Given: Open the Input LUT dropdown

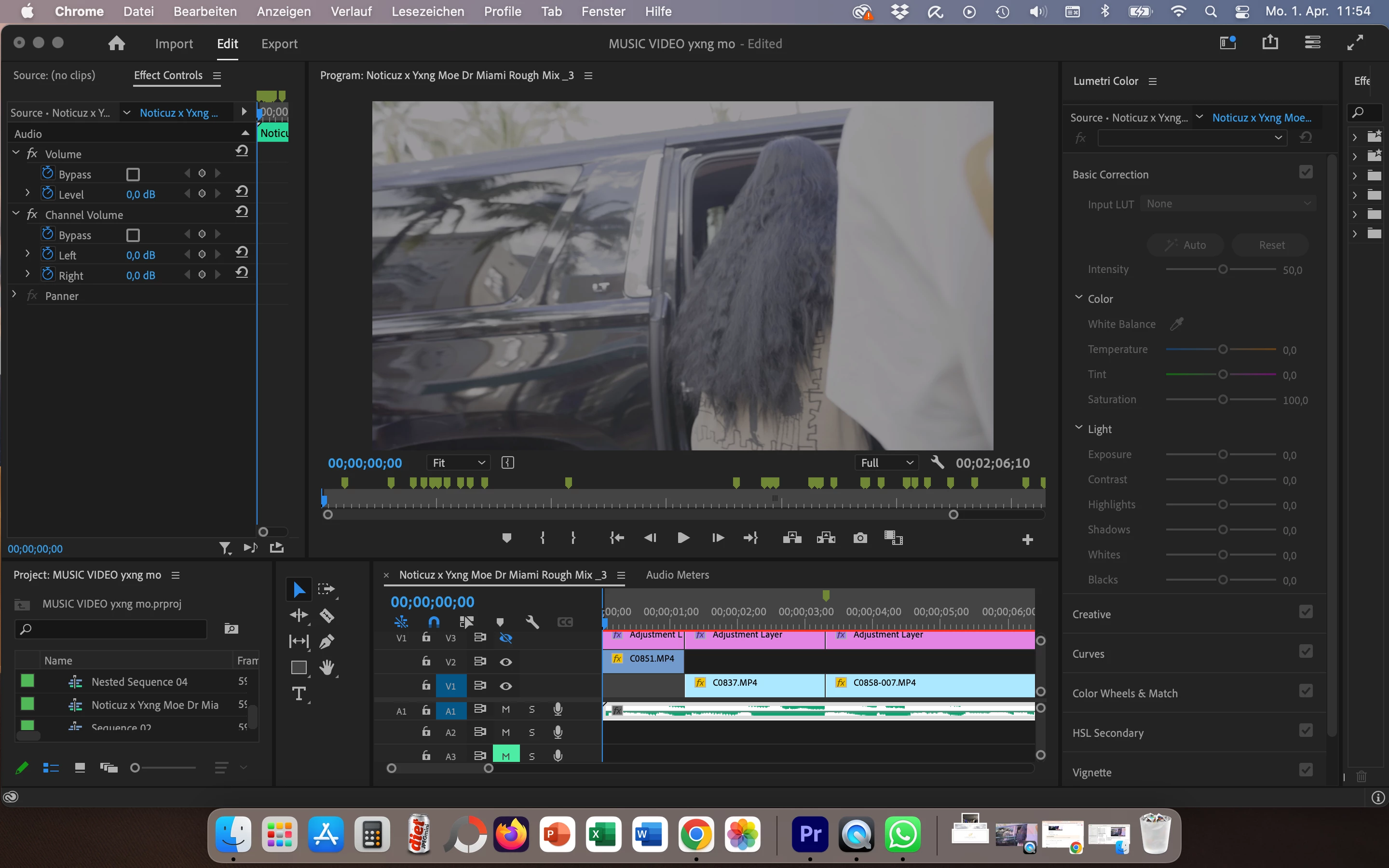Looking at the screenshot, I should coord(1228,204).
